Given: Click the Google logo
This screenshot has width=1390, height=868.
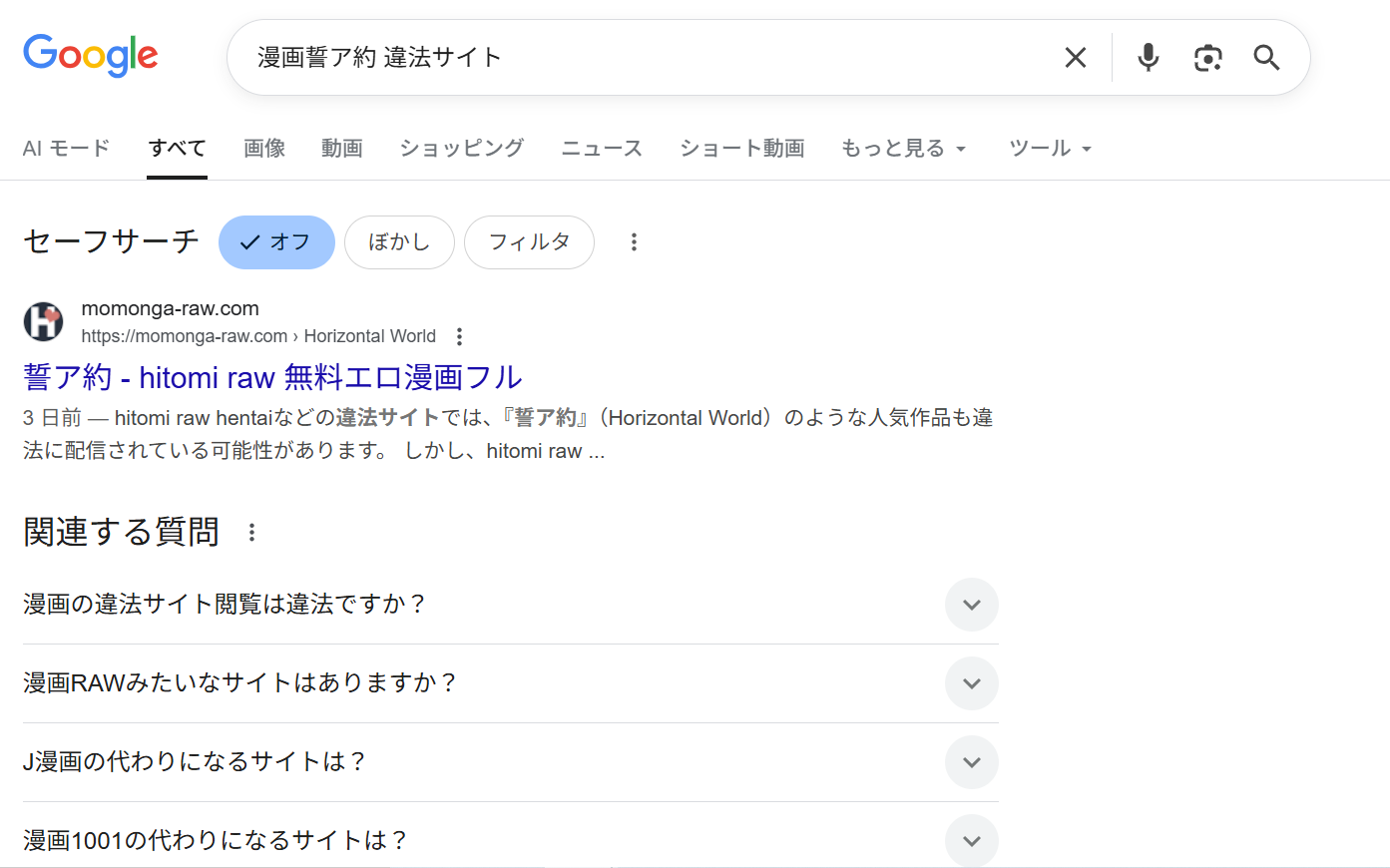Looking at the screenshot, I should click(x=90, y=56).
